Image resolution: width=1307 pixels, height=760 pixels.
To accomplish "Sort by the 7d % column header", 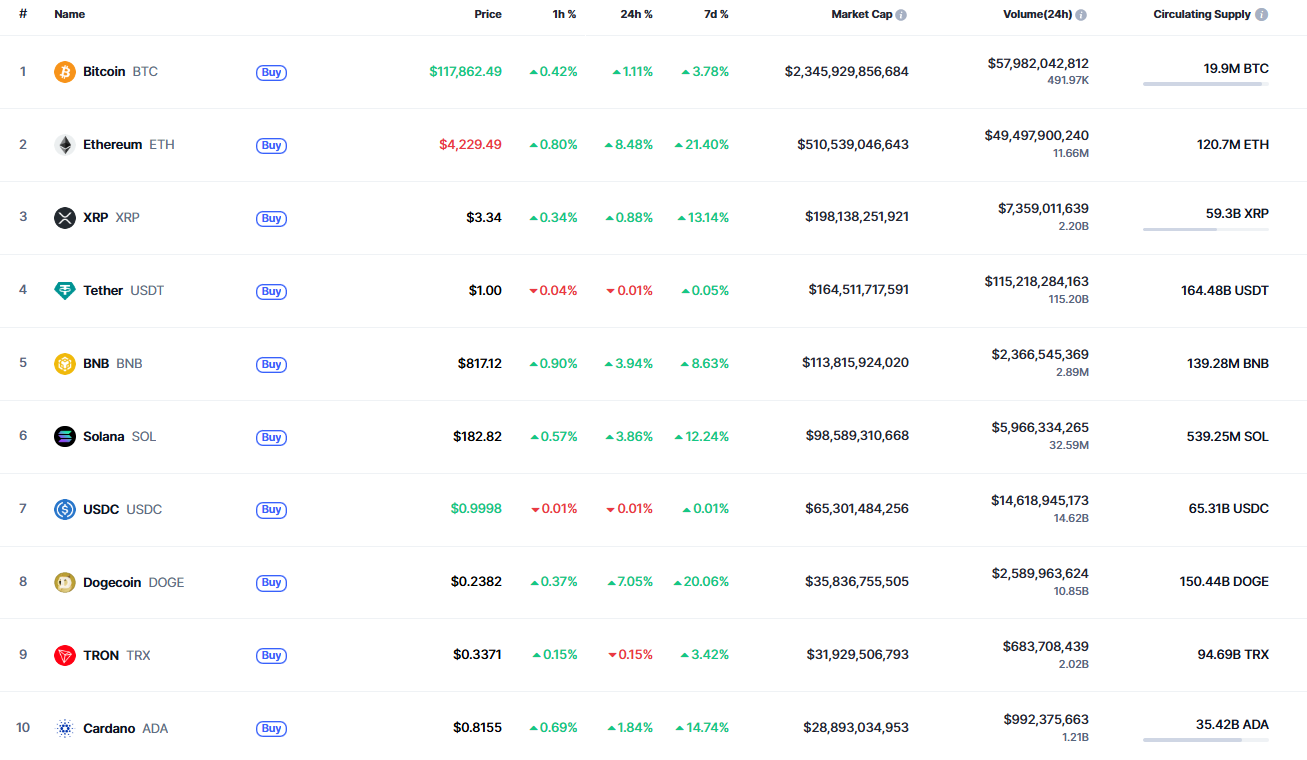I will (715, 15).
